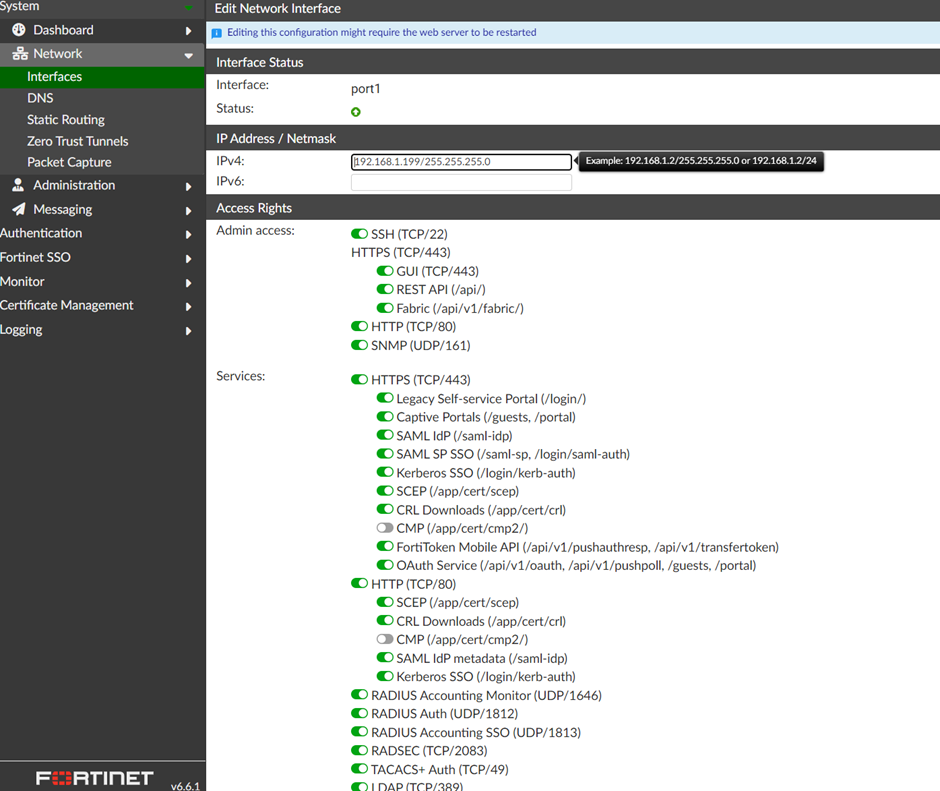Disable Captive Portals service
The width and height of the screenshot is (940, 791).
[385, 417]
